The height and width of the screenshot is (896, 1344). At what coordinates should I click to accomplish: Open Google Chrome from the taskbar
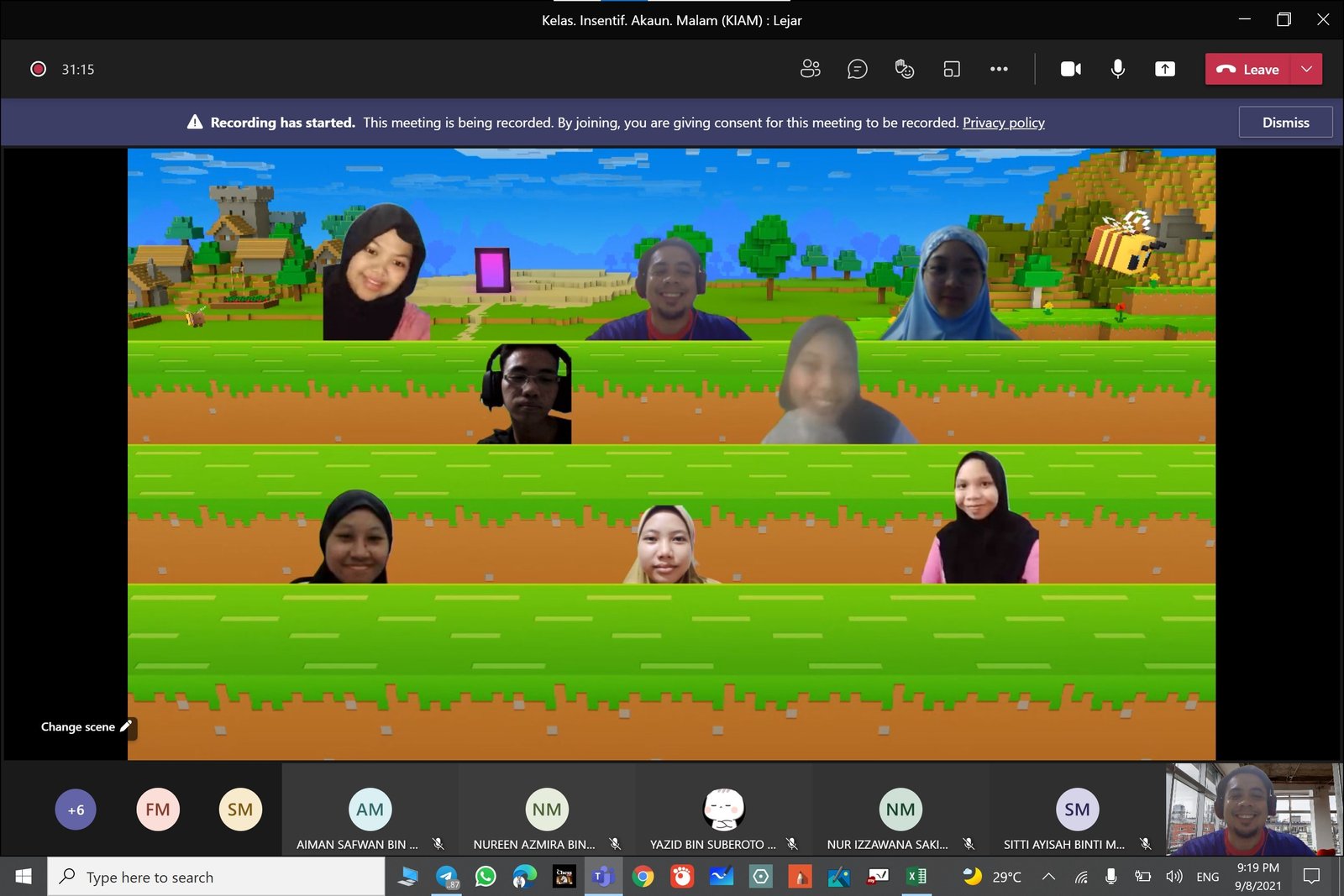643,877
